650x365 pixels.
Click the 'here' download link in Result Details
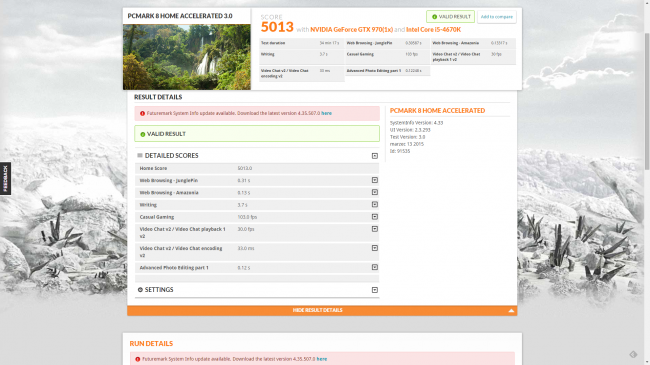326,113
